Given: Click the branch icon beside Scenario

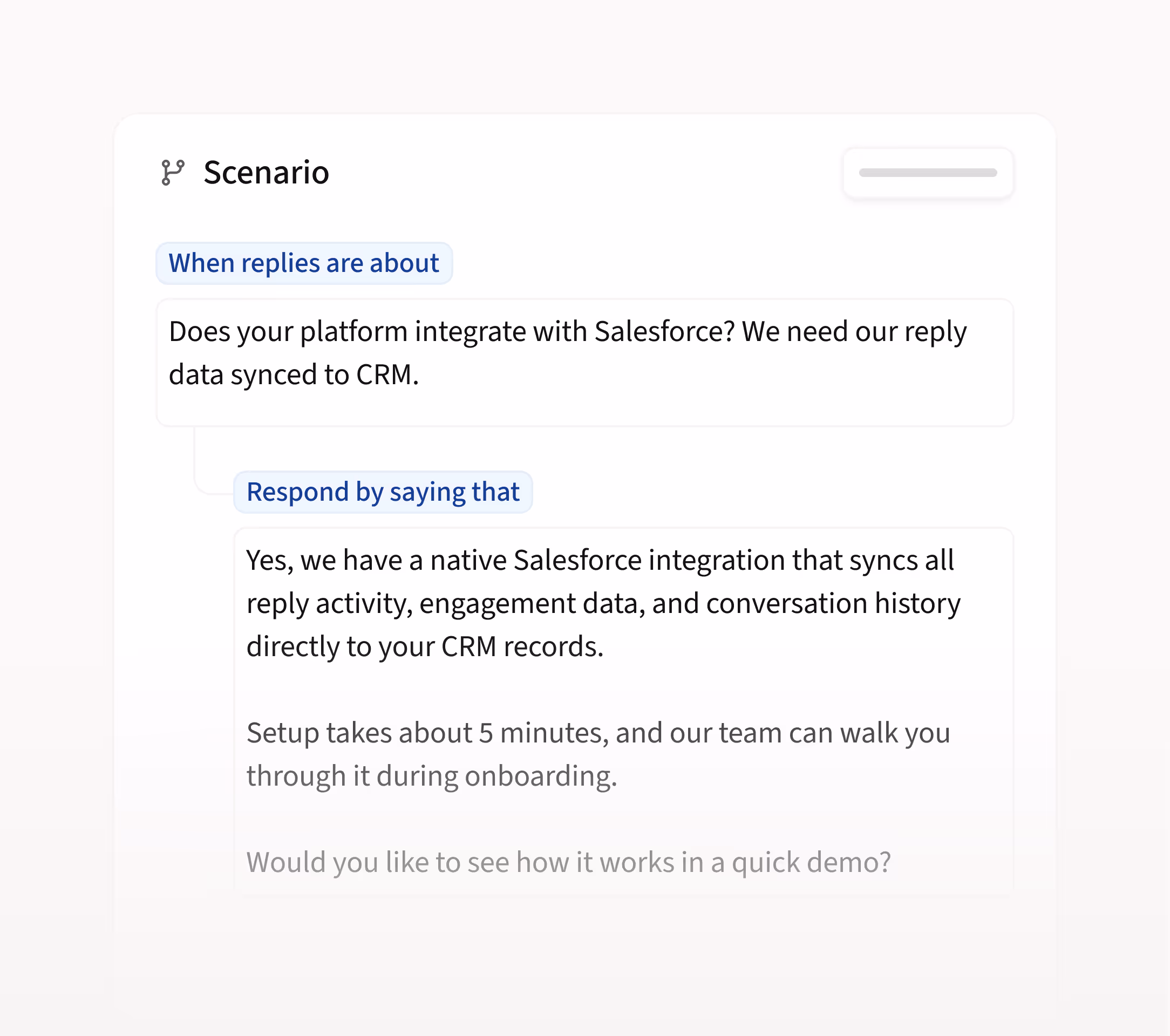Looking at the screenshot, I should click(172, 172).
